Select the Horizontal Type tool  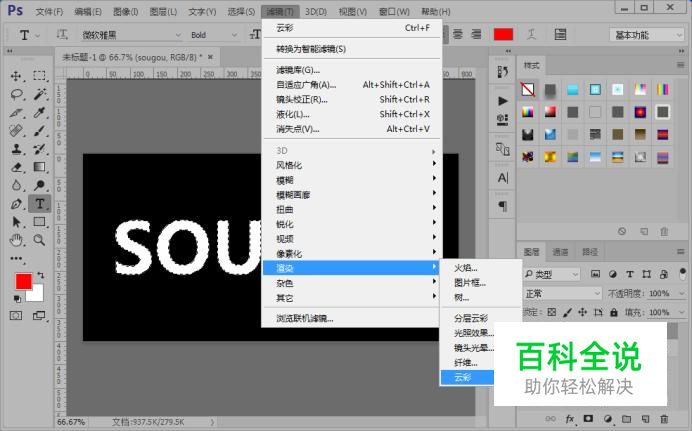pyautogui.click(x=39, y=204)
